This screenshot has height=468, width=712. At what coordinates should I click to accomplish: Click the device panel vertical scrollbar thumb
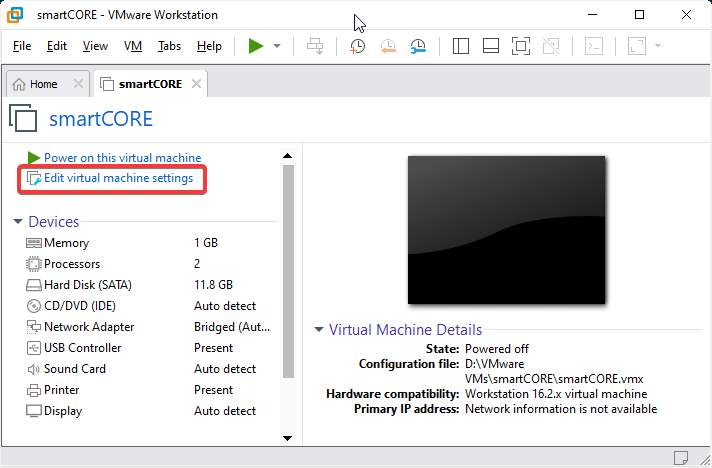click(288, 271)
